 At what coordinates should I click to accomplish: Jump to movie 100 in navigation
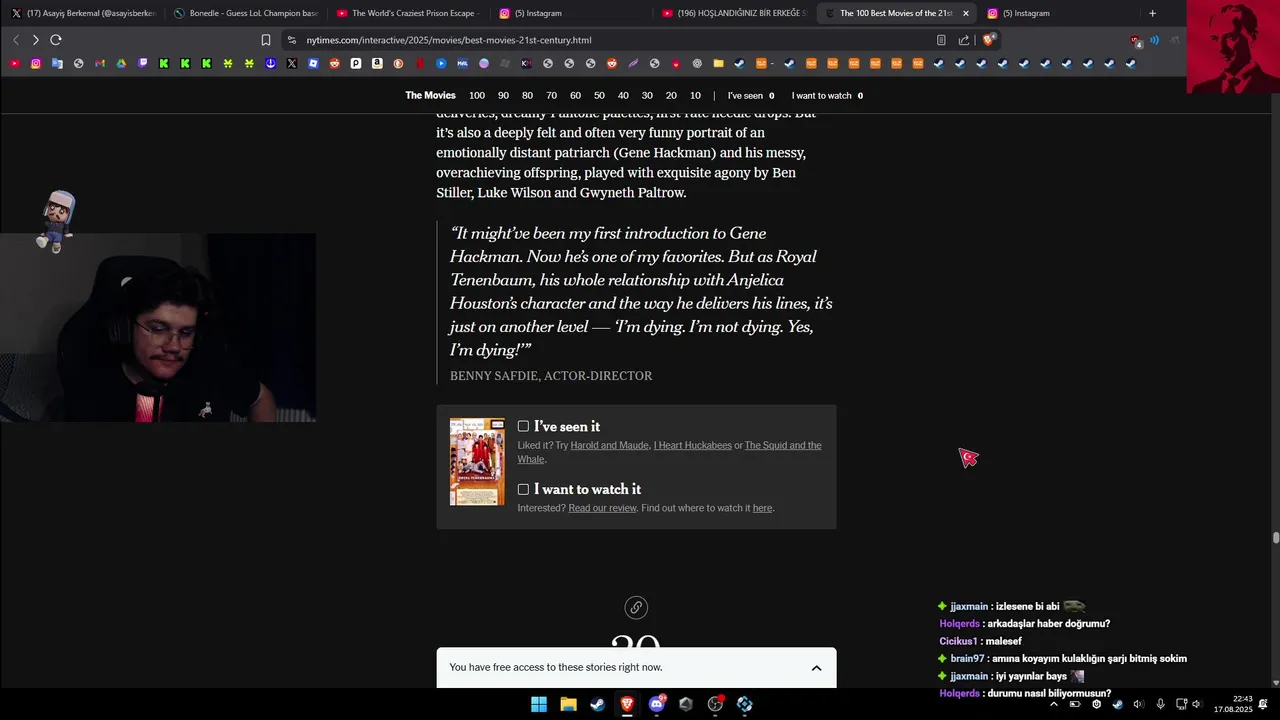[477, 96]
